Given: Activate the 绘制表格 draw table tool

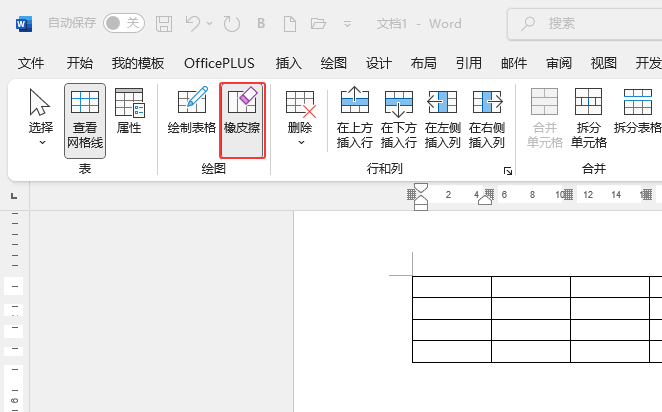Looking at the screenshot, I should [192, 111].
